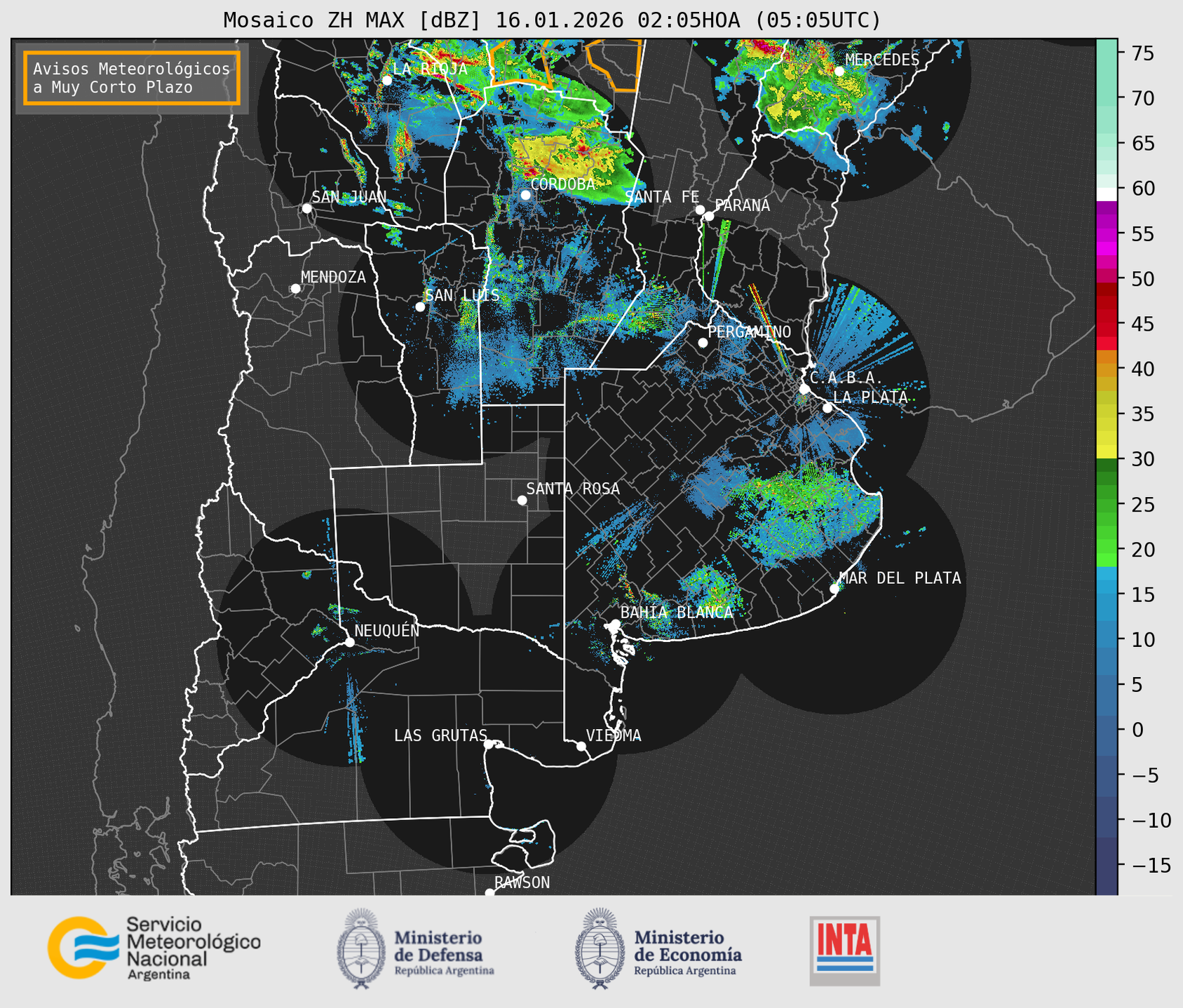Click the '60' value on the dBZ scale
The height and width of the screenshot is (1008, 1183).
point(1142,189)
